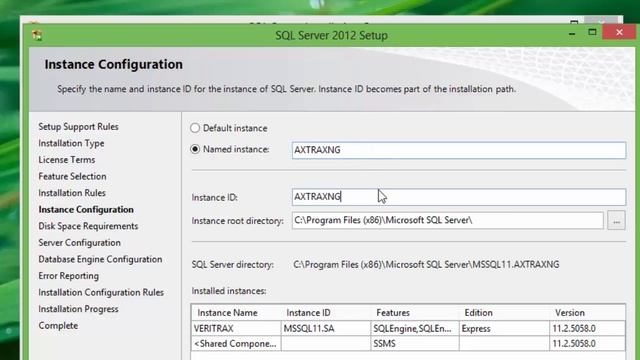Click the SSMS features cell
The height and width of the screenshot is (360, 640).
pyautogui.click(x=415, y=344)
